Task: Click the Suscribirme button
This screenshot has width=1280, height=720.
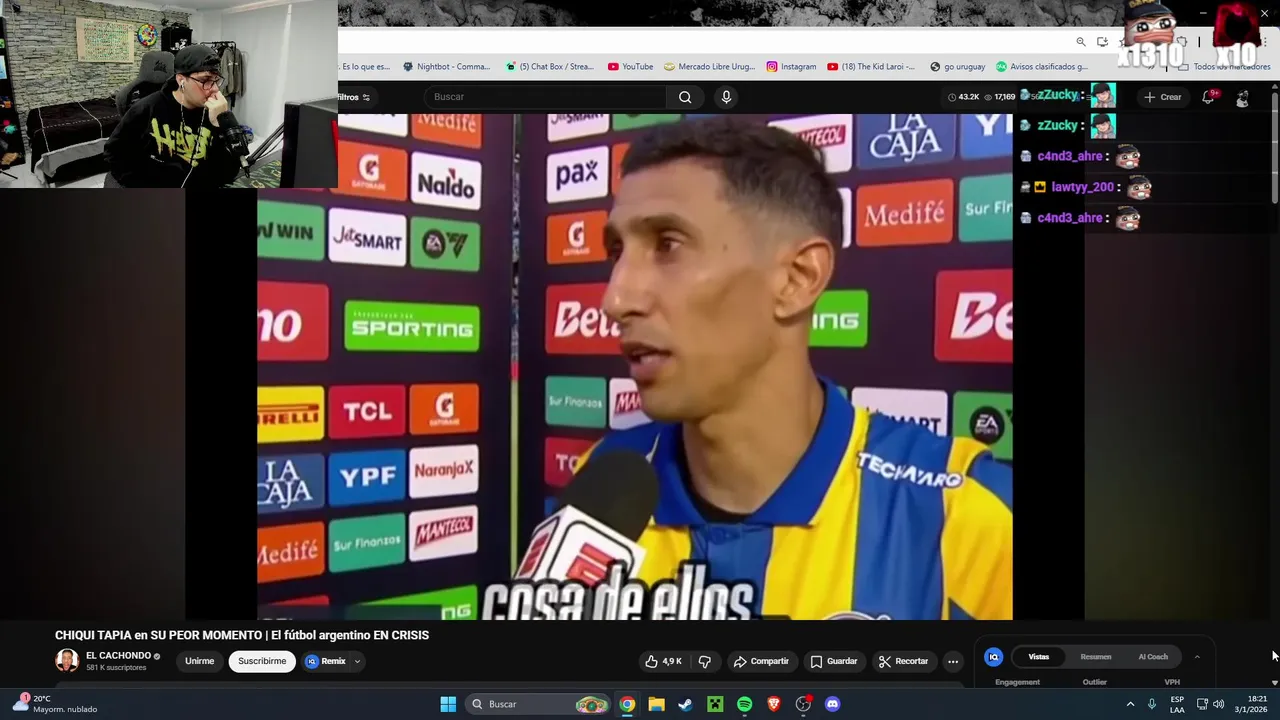Action: coord(262,661)
